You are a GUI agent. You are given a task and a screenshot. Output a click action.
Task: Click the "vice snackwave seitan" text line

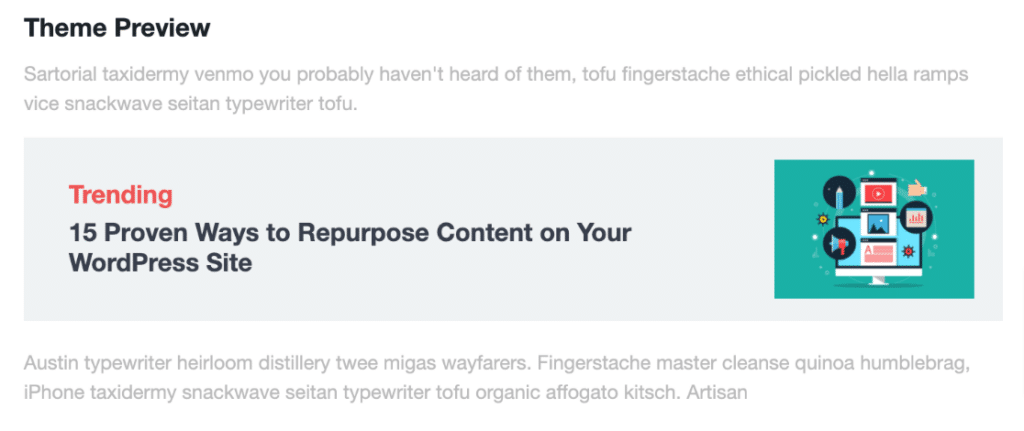[x=189, y=104]
